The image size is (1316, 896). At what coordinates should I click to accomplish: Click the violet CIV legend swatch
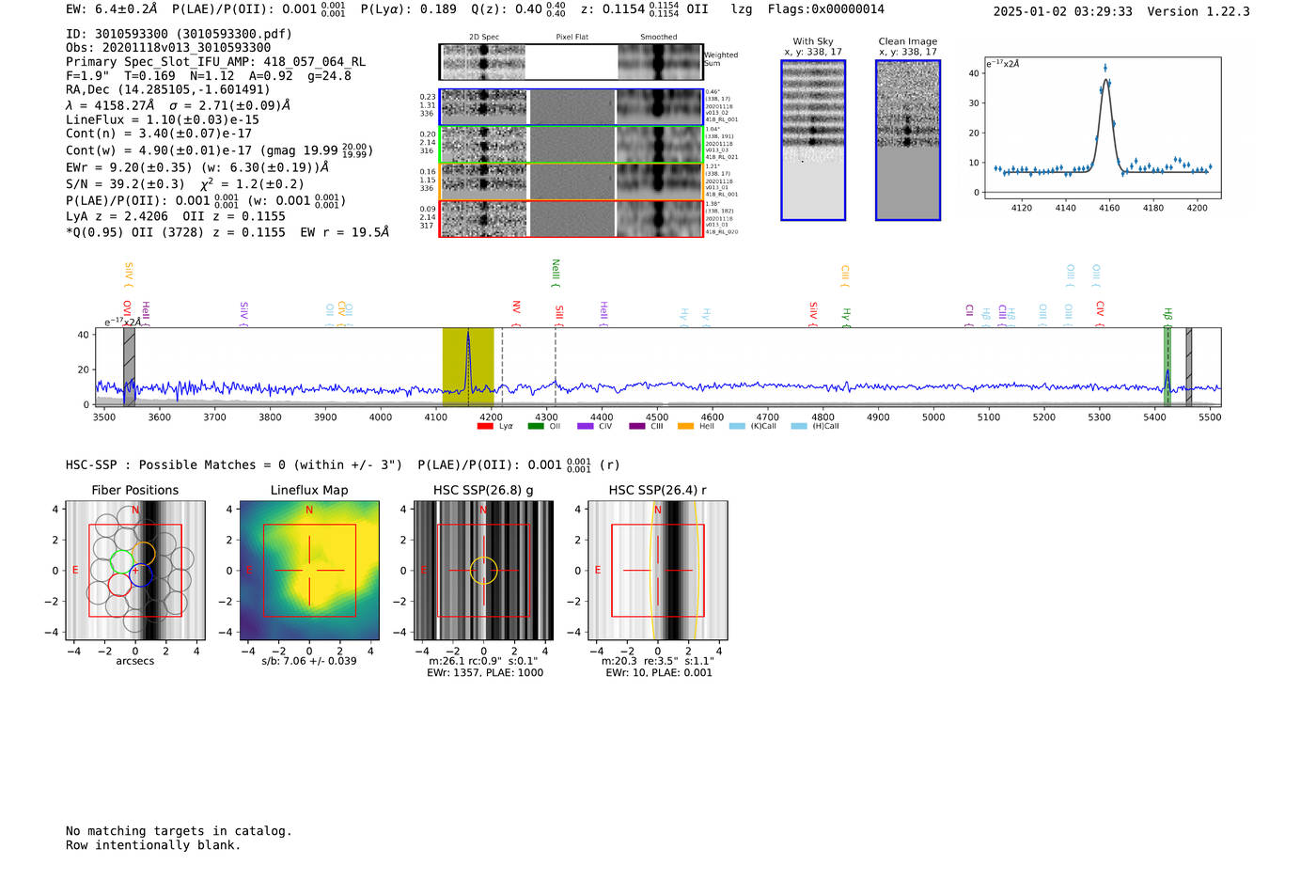(x=586, y=426)
